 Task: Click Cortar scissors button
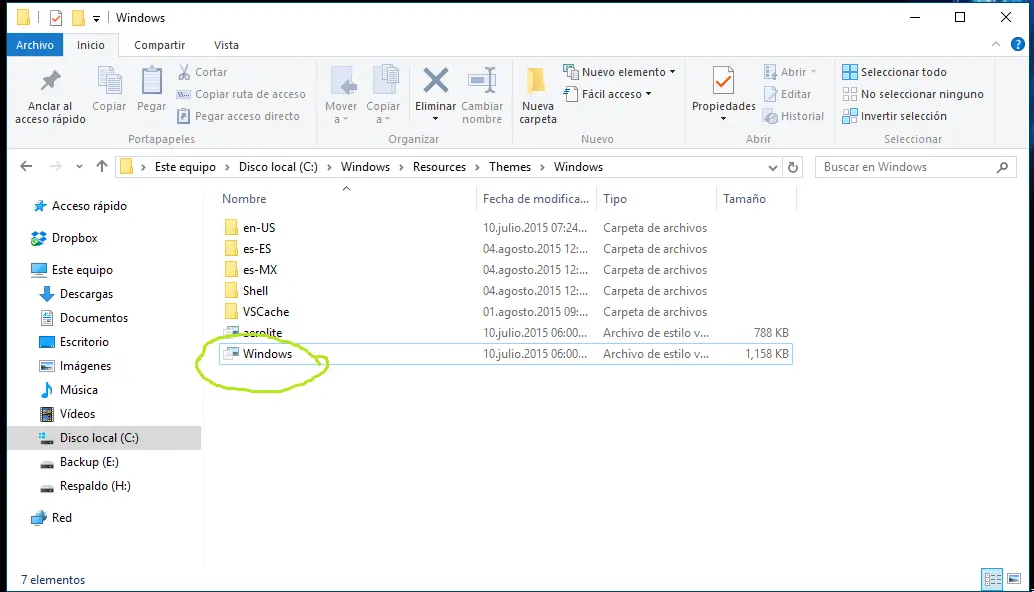[x=202, y=72]
